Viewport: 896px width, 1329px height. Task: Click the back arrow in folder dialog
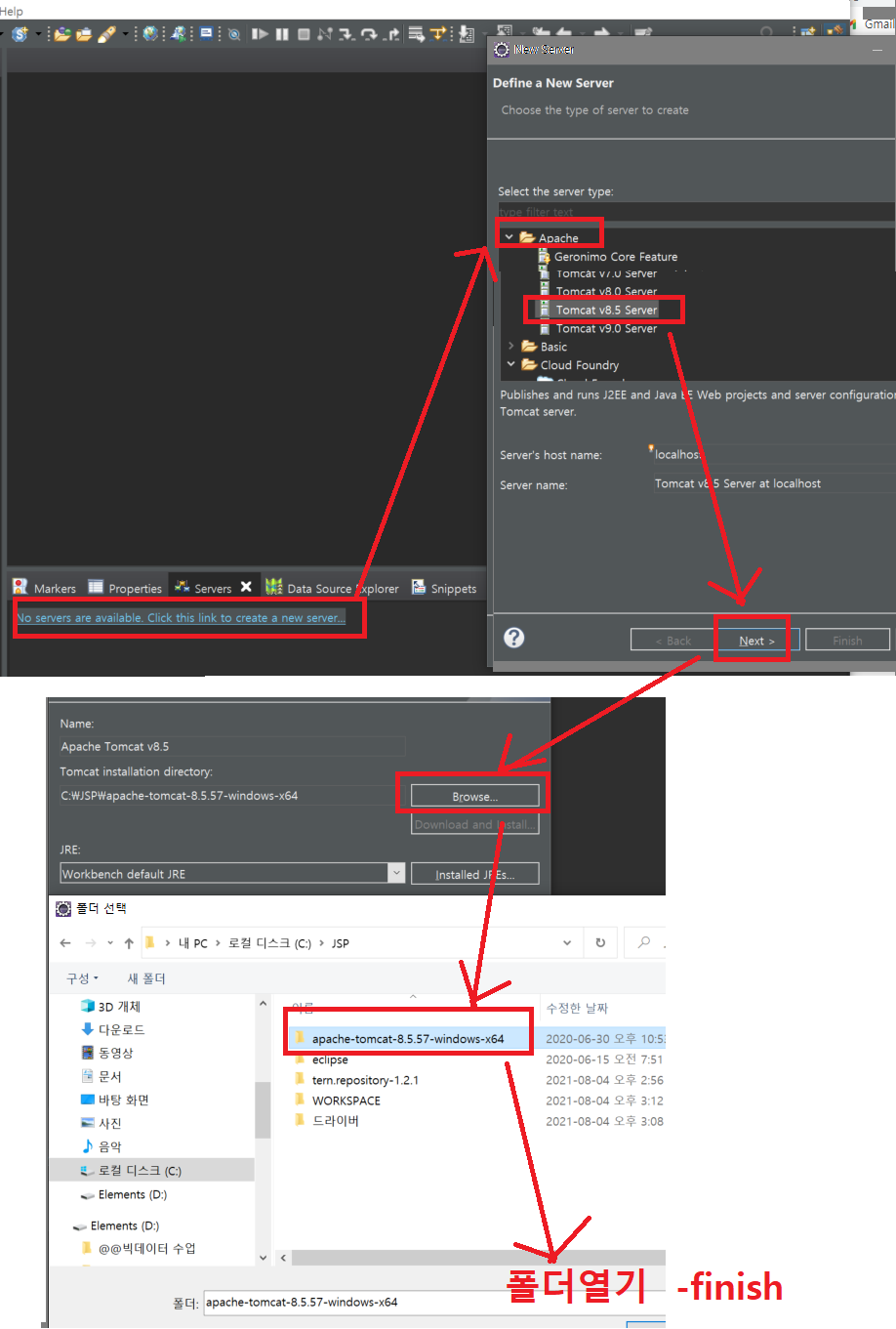tap(65, 943)
